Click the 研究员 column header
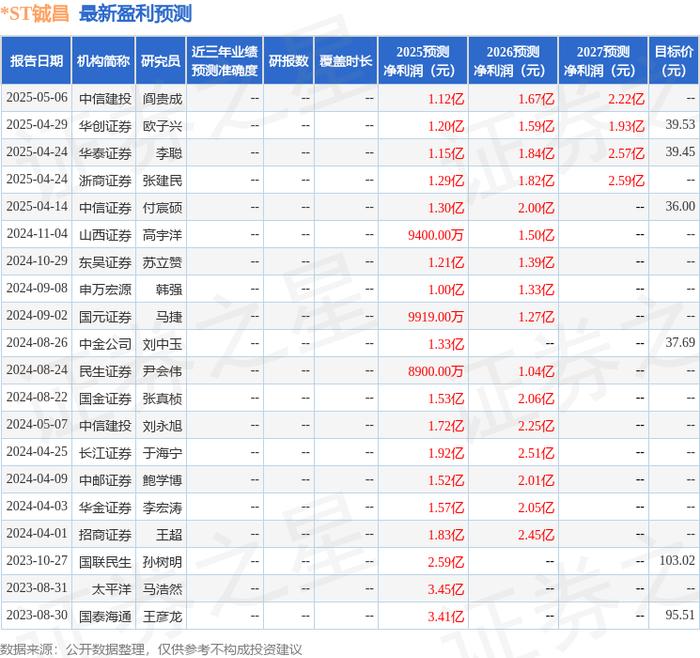700x658 pixels. tap(161, 61)
